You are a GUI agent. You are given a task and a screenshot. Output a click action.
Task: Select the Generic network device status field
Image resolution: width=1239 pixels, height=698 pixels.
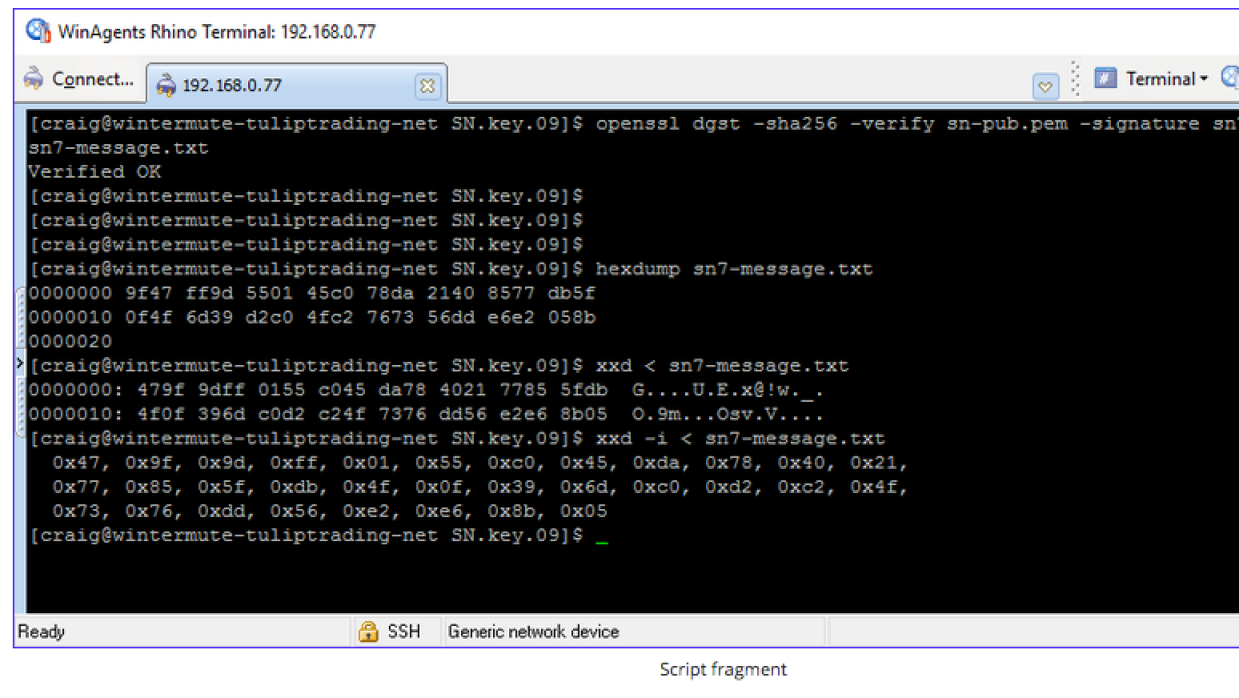[x=533, y=631]
